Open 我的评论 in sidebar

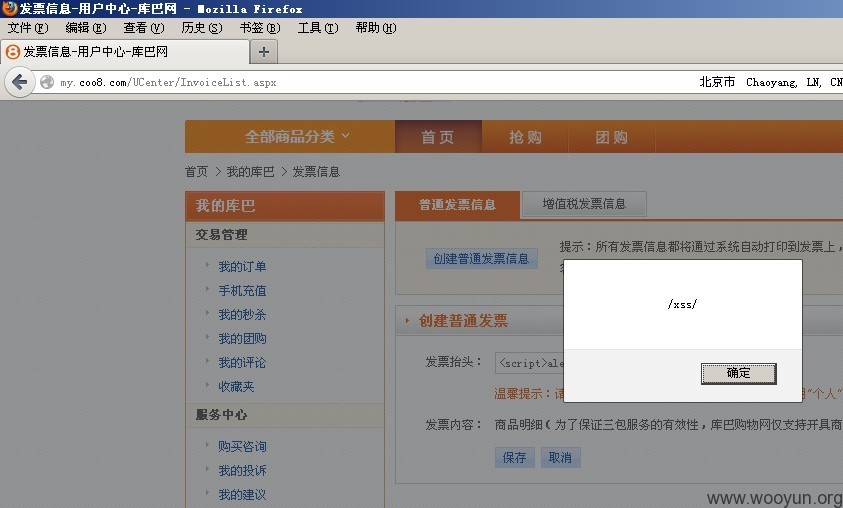[x=242, y=362]
